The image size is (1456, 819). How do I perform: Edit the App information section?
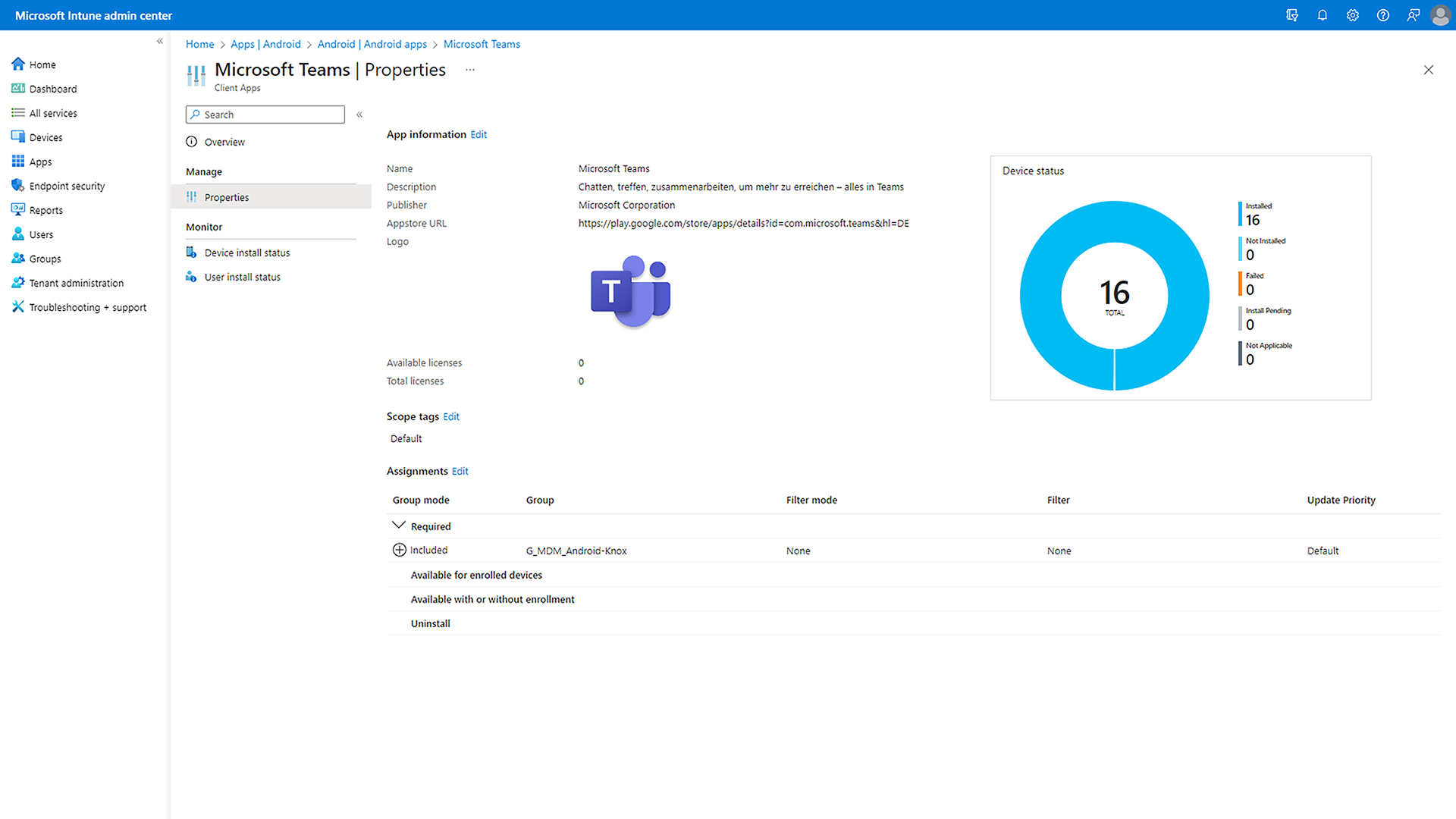point(479,134)
